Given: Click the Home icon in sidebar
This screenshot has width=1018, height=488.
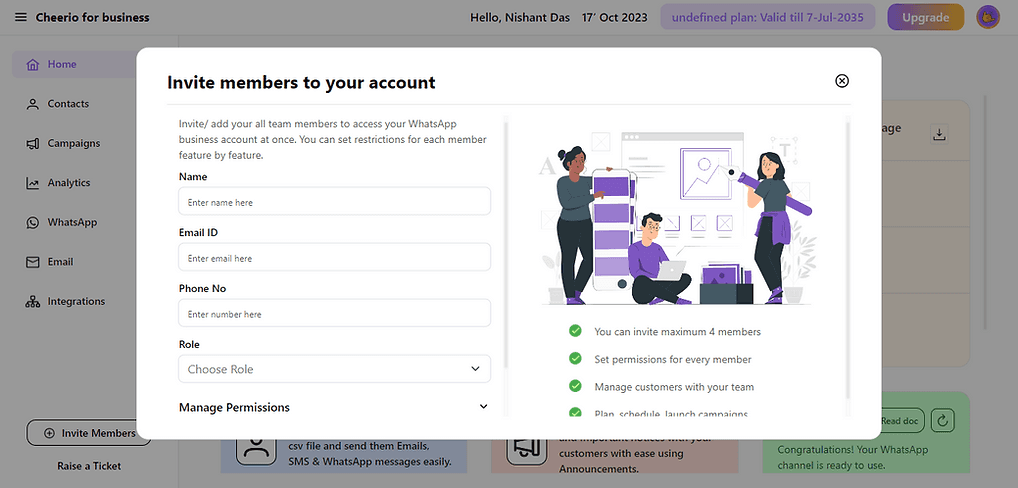Looking at the screenshot, I should (x=32, y=64).
